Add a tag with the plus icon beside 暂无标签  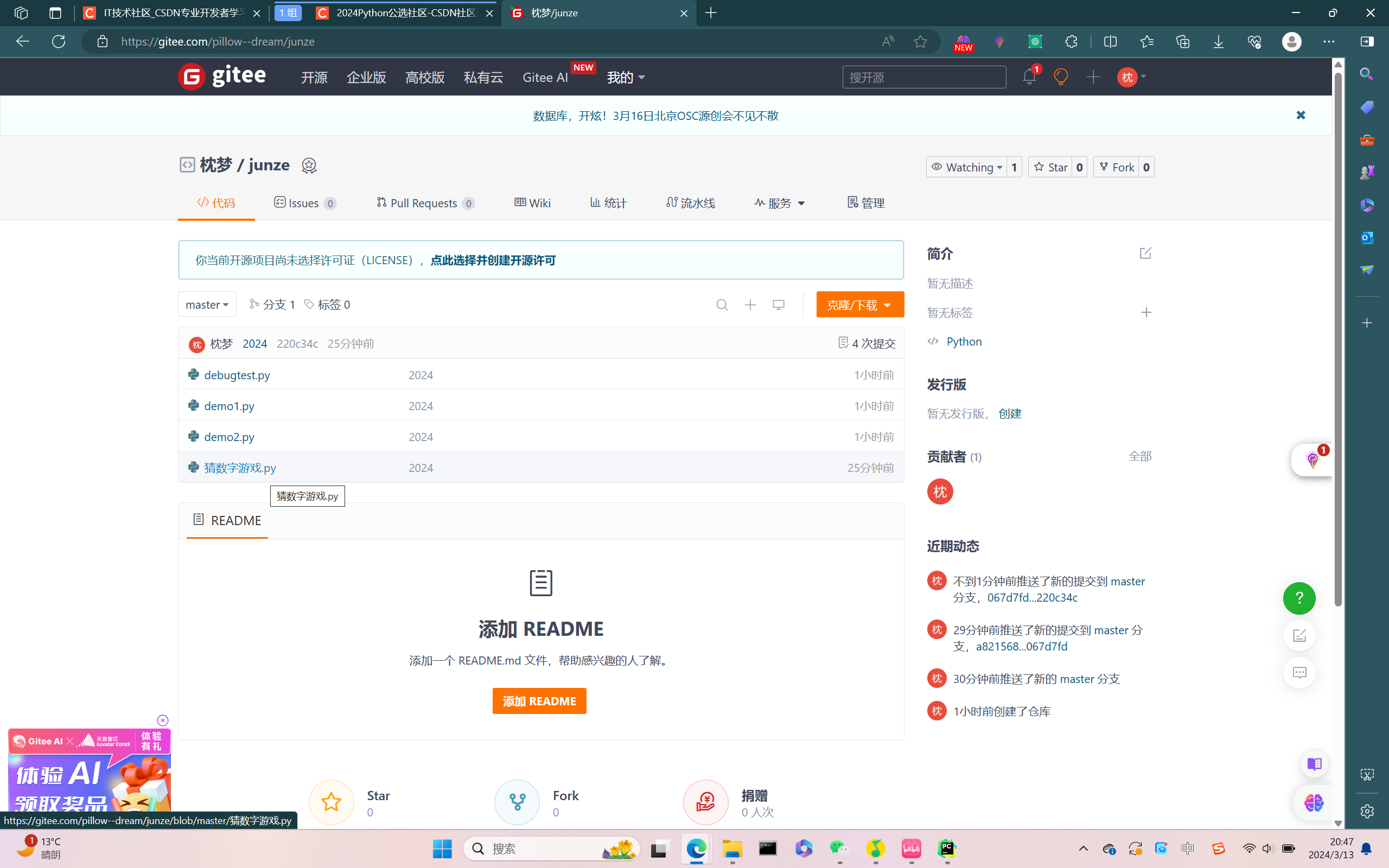click(1145, 312)
